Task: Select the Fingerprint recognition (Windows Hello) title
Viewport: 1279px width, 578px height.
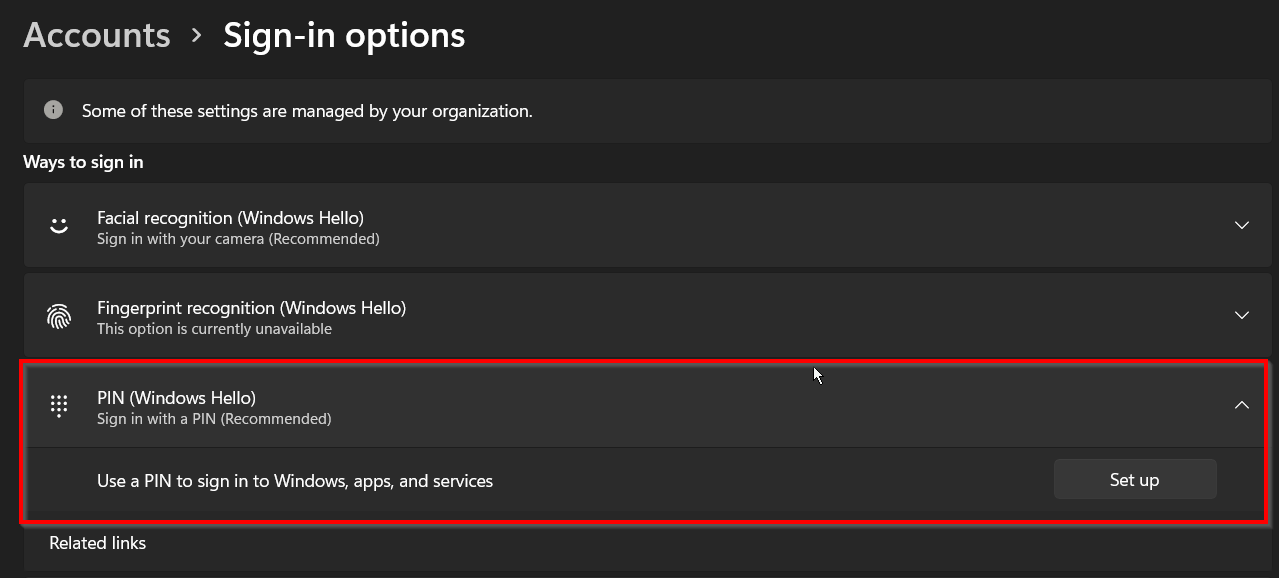Action: point(251,307)
